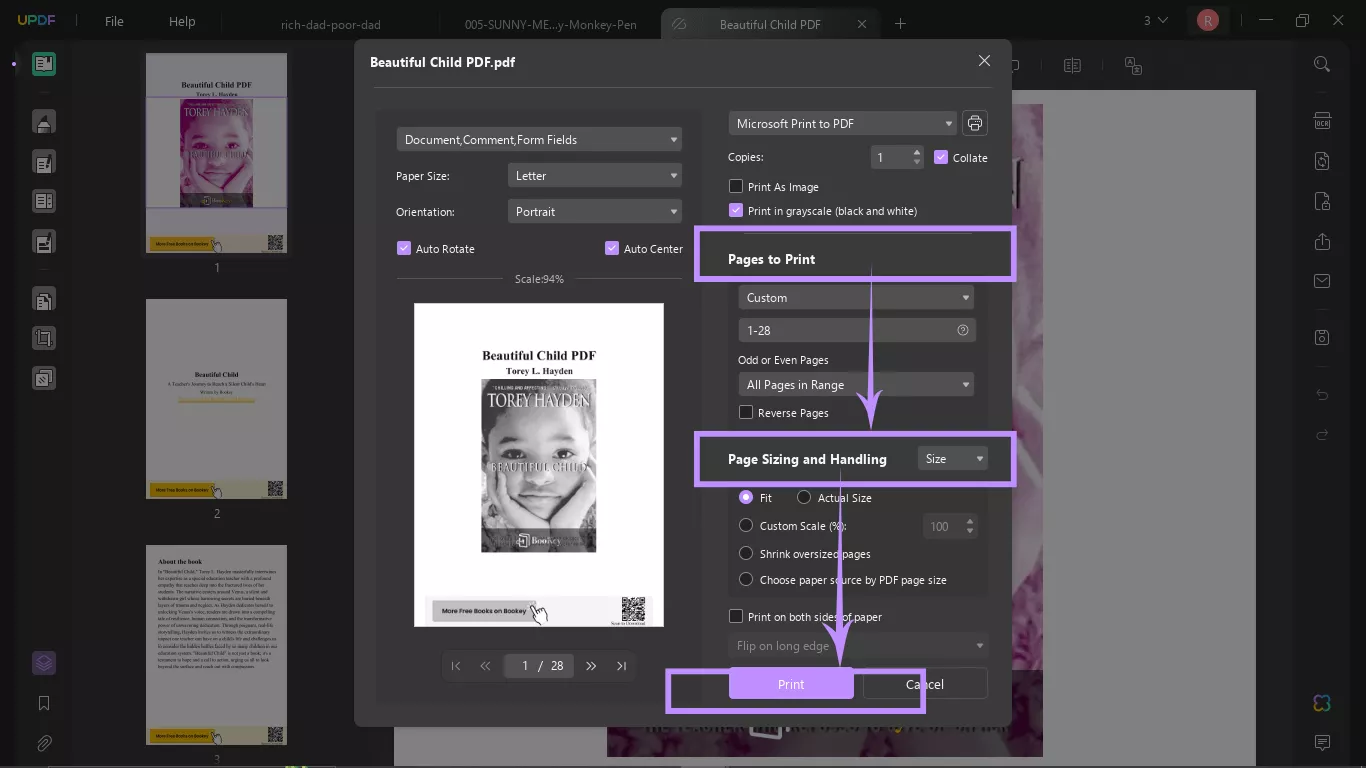Send the file by email icon
This screenshot has height=768, width=1366.
[x=1322, y=281]
